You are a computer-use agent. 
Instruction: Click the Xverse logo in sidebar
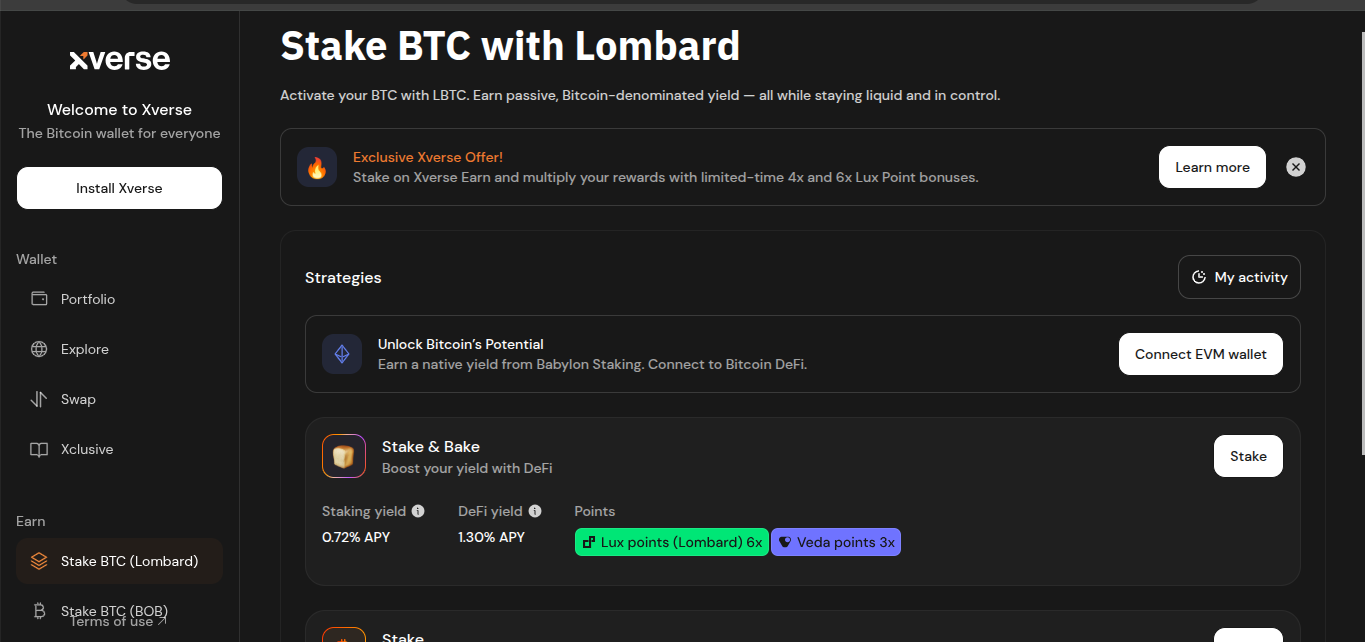[x=119, y=60]
